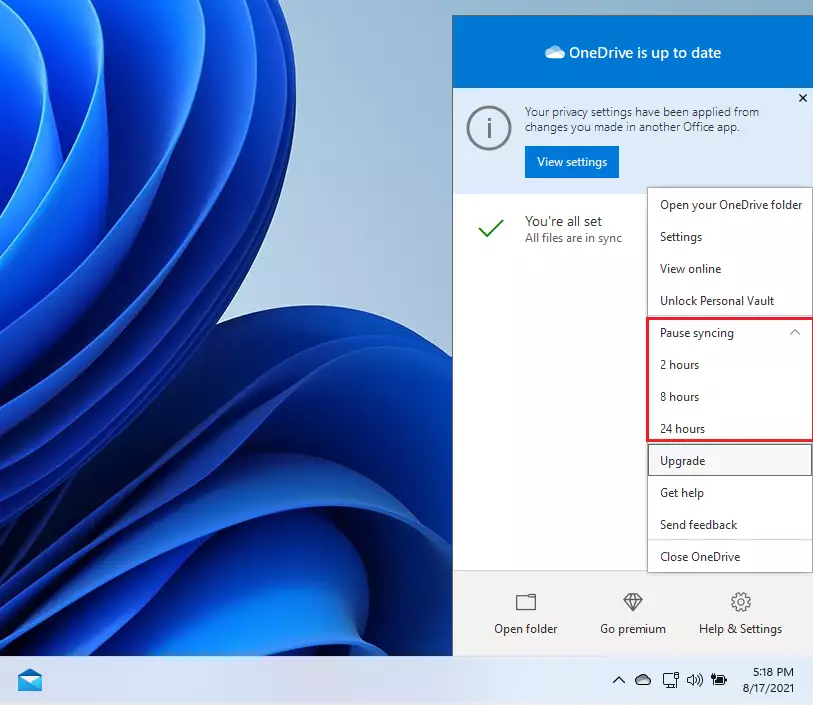Screen dimensions: 813x705
Task: Pause syncing for 8 hours
Action: [x=730, y=397]
